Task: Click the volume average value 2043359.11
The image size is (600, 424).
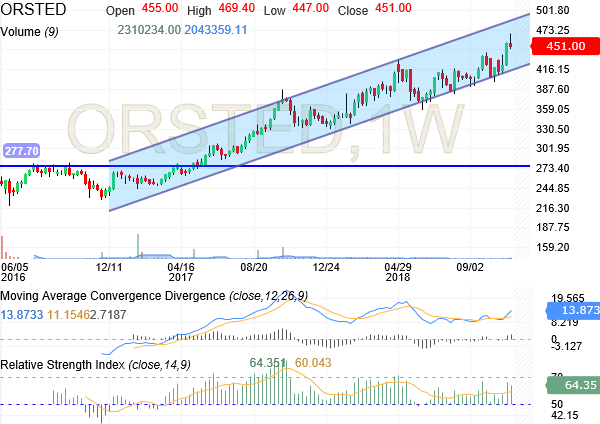Action: click(216, 29)
